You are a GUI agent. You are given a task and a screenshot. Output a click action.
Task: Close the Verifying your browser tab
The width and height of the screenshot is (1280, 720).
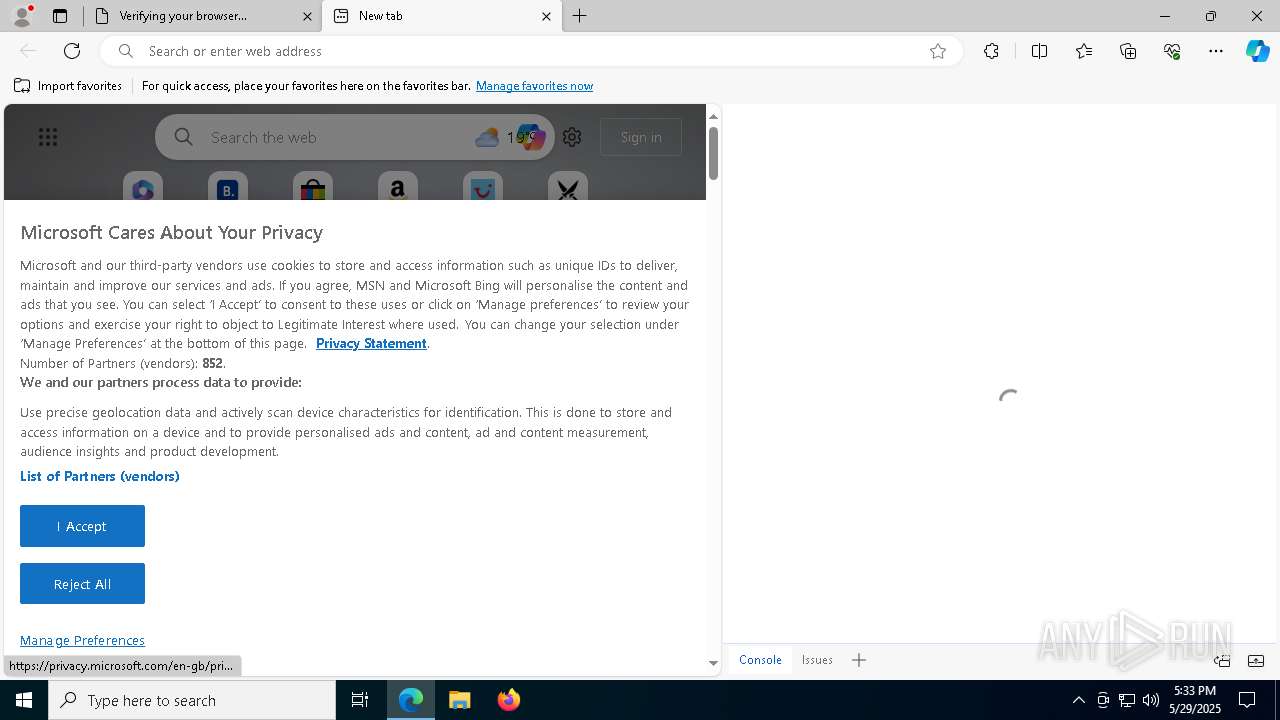click(x=307, y=16)
